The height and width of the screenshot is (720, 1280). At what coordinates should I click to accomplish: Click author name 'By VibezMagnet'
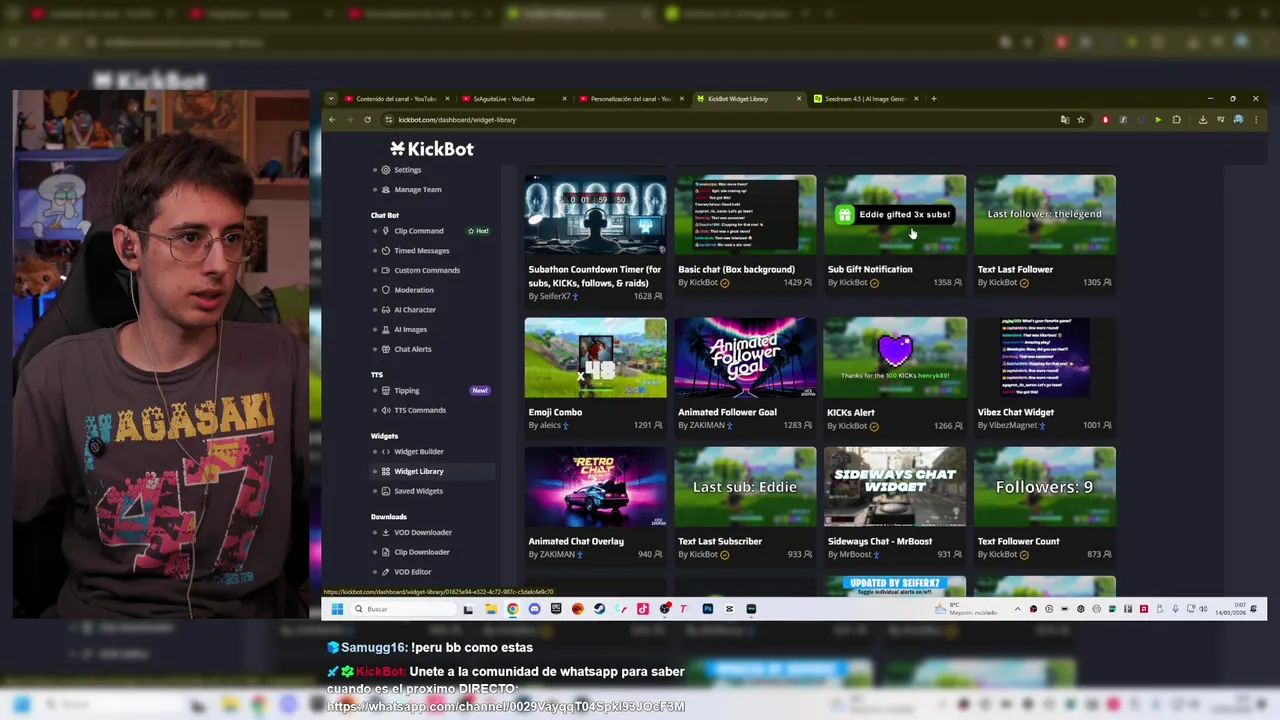1006,426
